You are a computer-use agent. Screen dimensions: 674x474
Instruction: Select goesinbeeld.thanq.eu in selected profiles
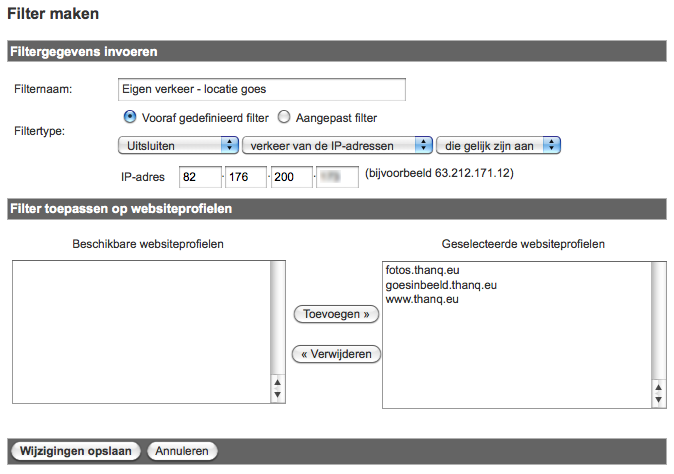coord(440,284)
